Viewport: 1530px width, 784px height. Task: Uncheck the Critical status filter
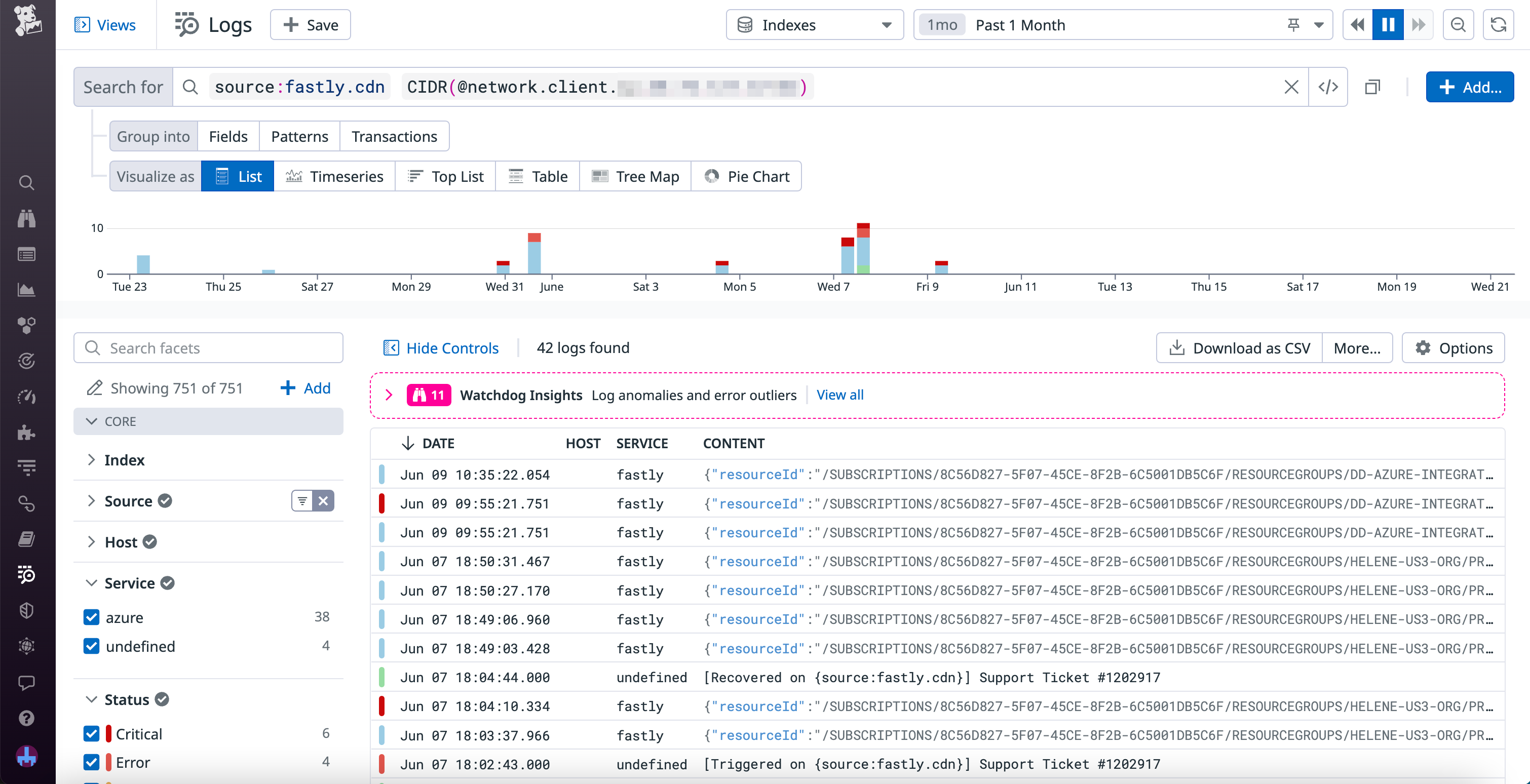coord(92,734)
